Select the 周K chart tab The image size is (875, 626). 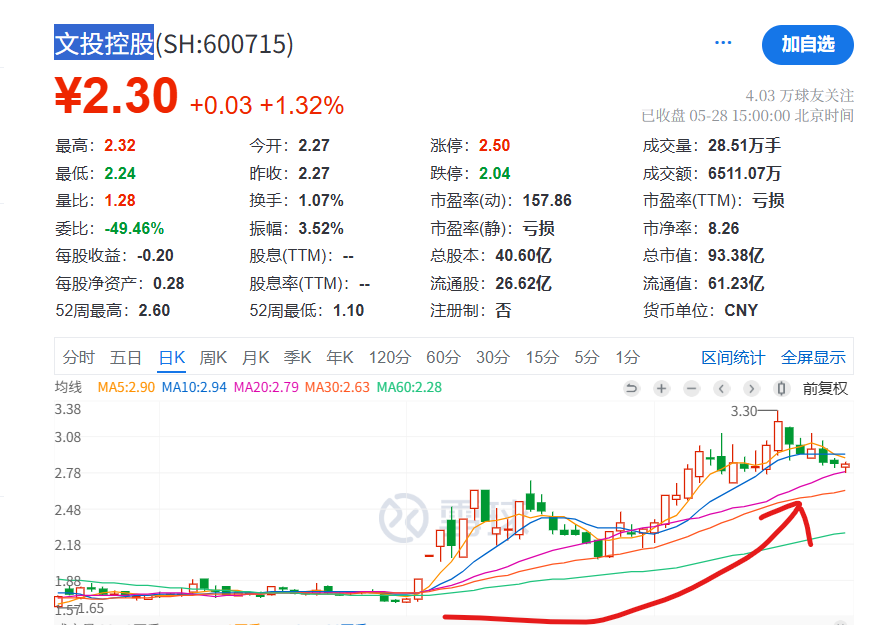(x=213, y=357)
